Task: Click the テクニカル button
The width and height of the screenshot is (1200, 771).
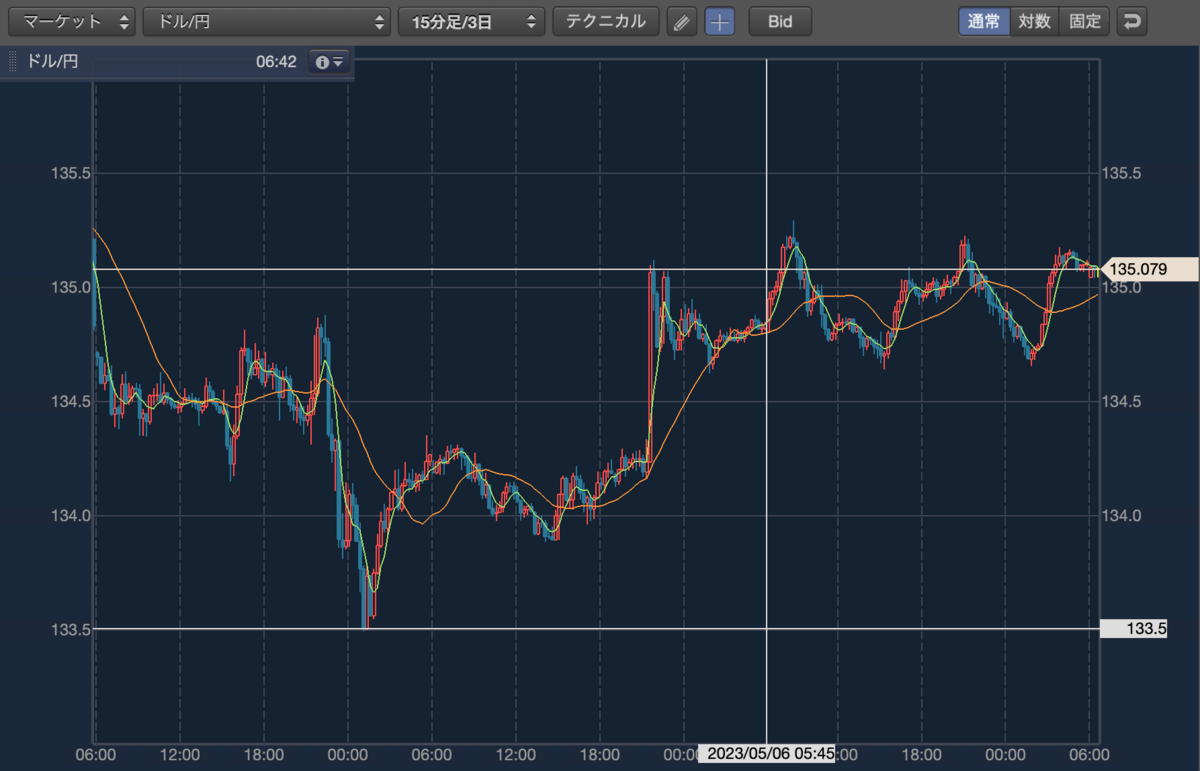Action: [606, 21]
